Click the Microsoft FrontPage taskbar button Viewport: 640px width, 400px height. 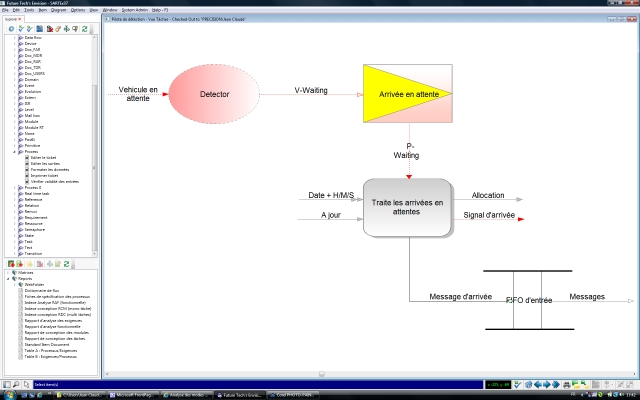click(132, 395)
